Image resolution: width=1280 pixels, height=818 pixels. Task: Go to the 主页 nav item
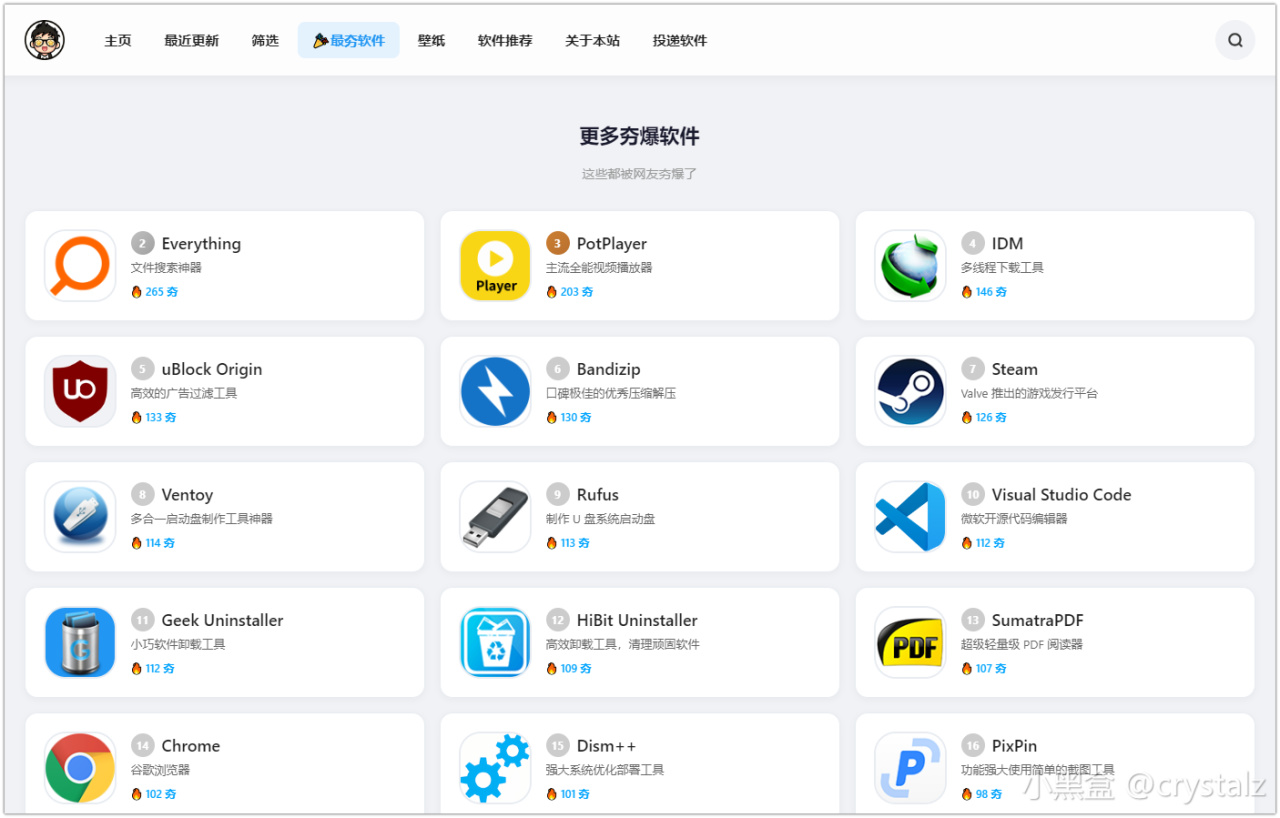click(118, 41)
